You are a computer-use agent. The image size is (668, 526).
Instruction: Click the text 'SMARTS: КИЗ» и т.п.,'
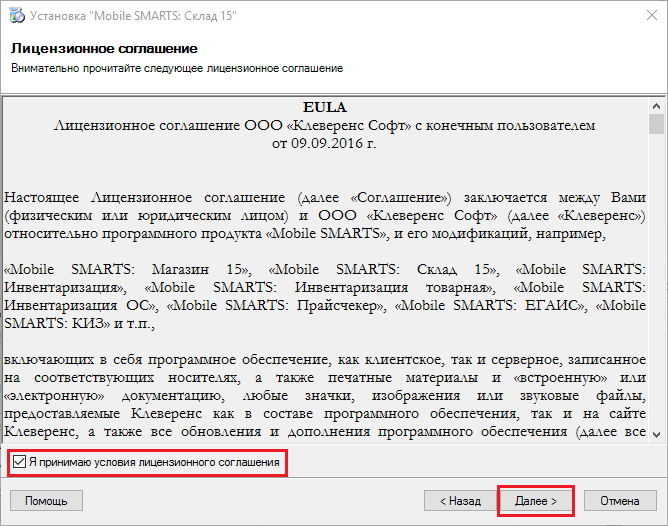(x=80, y=324)
